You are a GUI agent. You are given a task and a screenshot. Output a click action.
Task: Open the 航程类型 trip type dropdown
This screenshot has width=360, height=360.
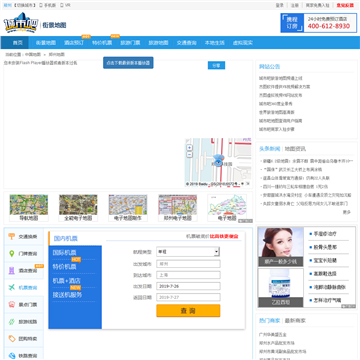[188, 252]
